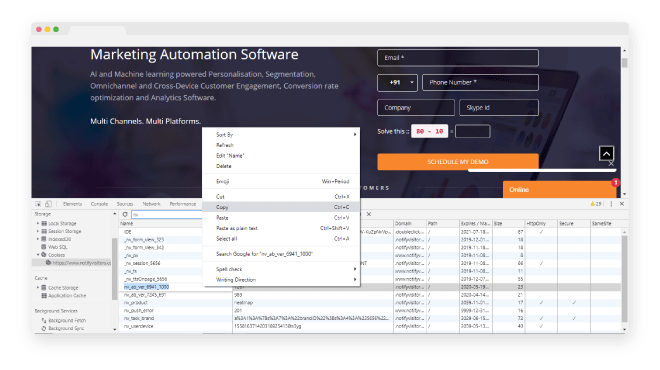This screenshot has height=370, width=660.
Task: Click the Application Cache grid icon
Action: [x=44, y=295]
